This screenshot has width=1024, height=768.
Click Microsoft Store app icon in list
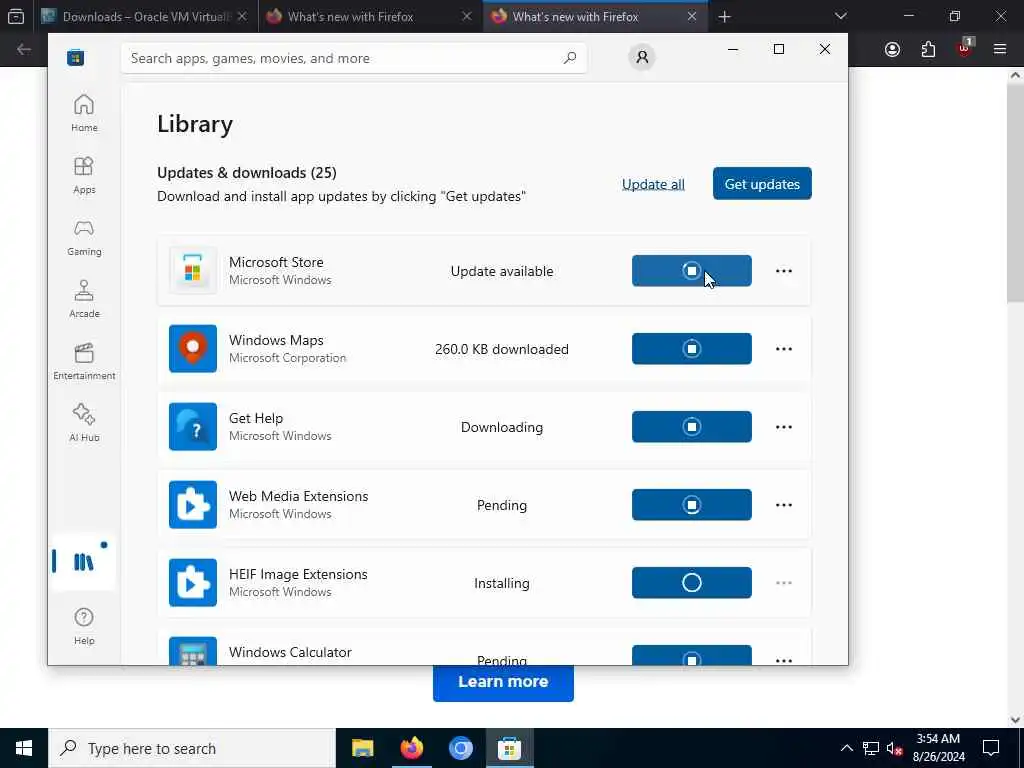[193, 270]
